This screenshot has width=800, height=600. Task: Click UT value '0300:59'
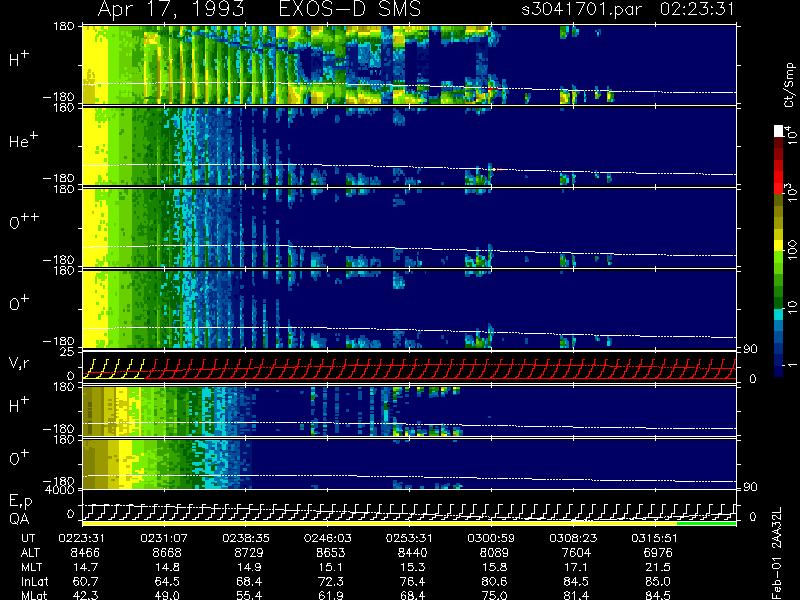491,538
